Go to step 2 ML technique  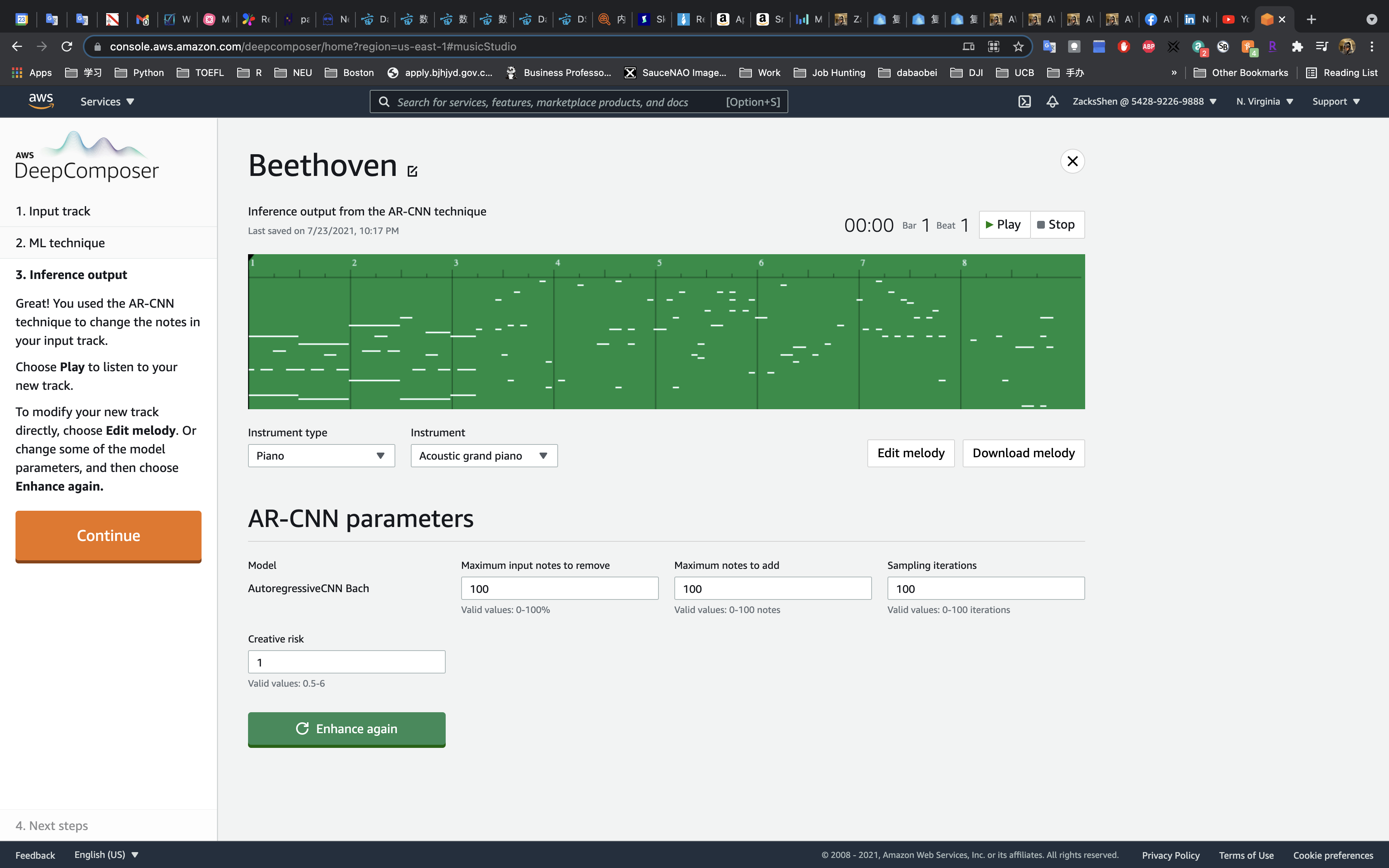click(60, 243)
